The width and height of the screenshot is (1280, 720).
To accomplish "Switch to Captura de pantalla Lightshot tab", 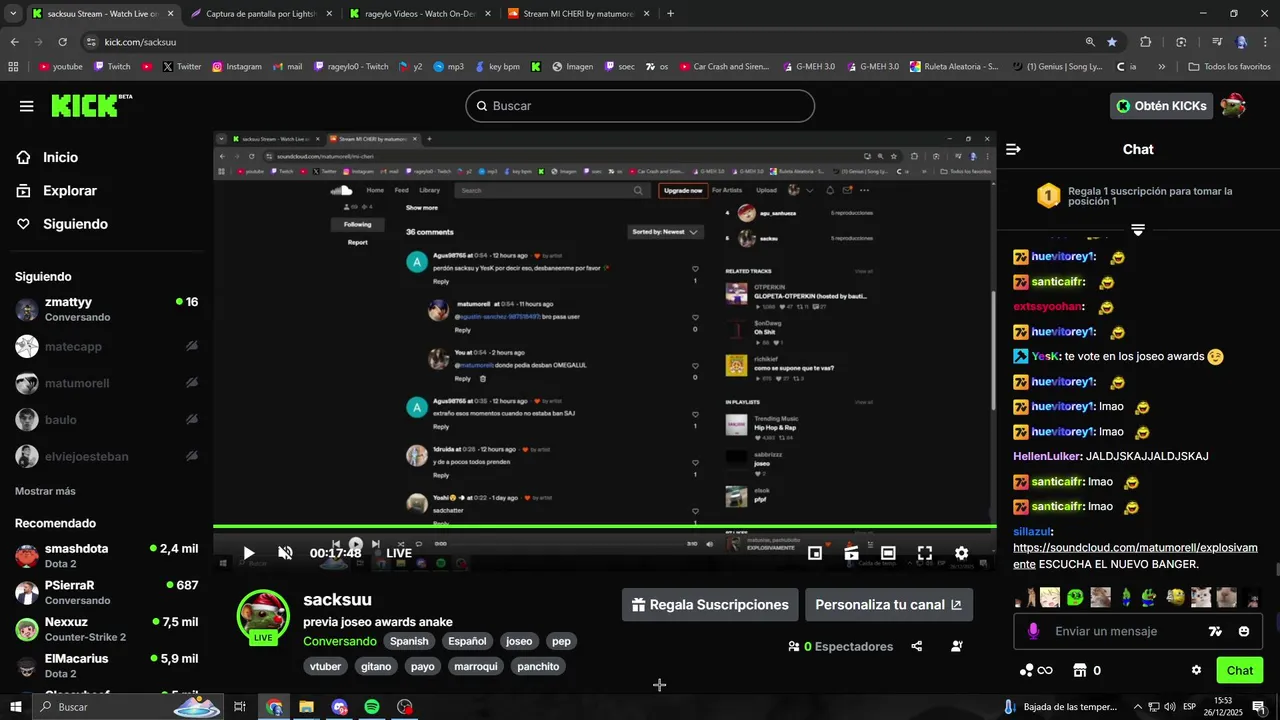I will tap(262, 14).
